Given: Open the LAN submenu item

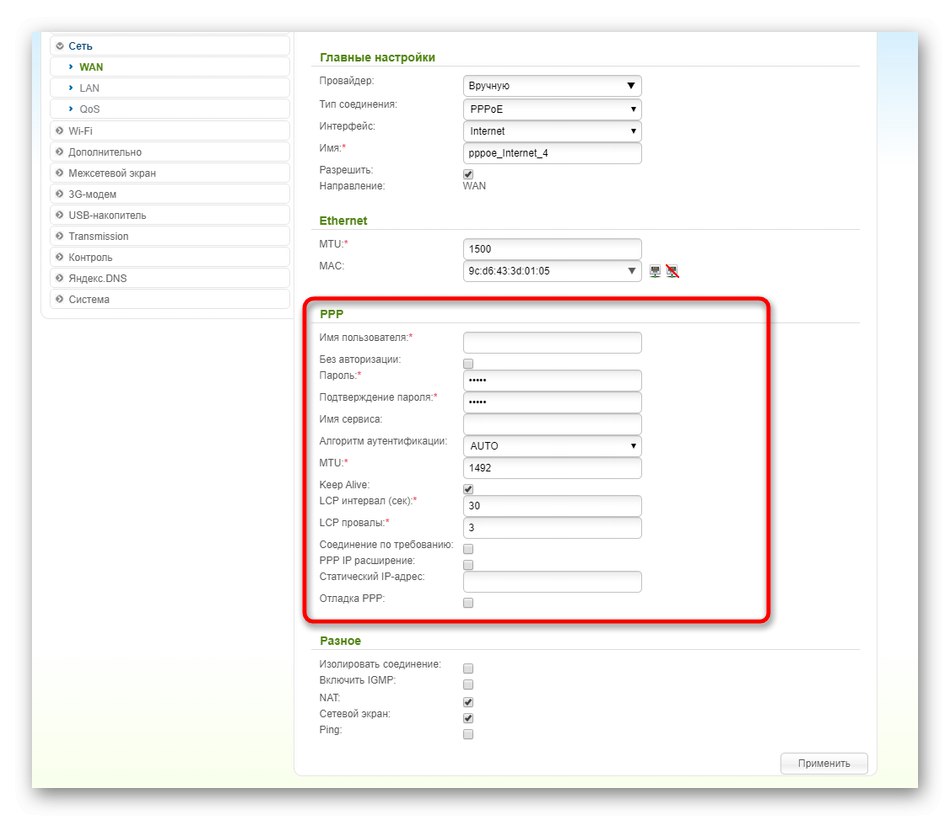Looking at the screenshot, I should click(170, 88).
